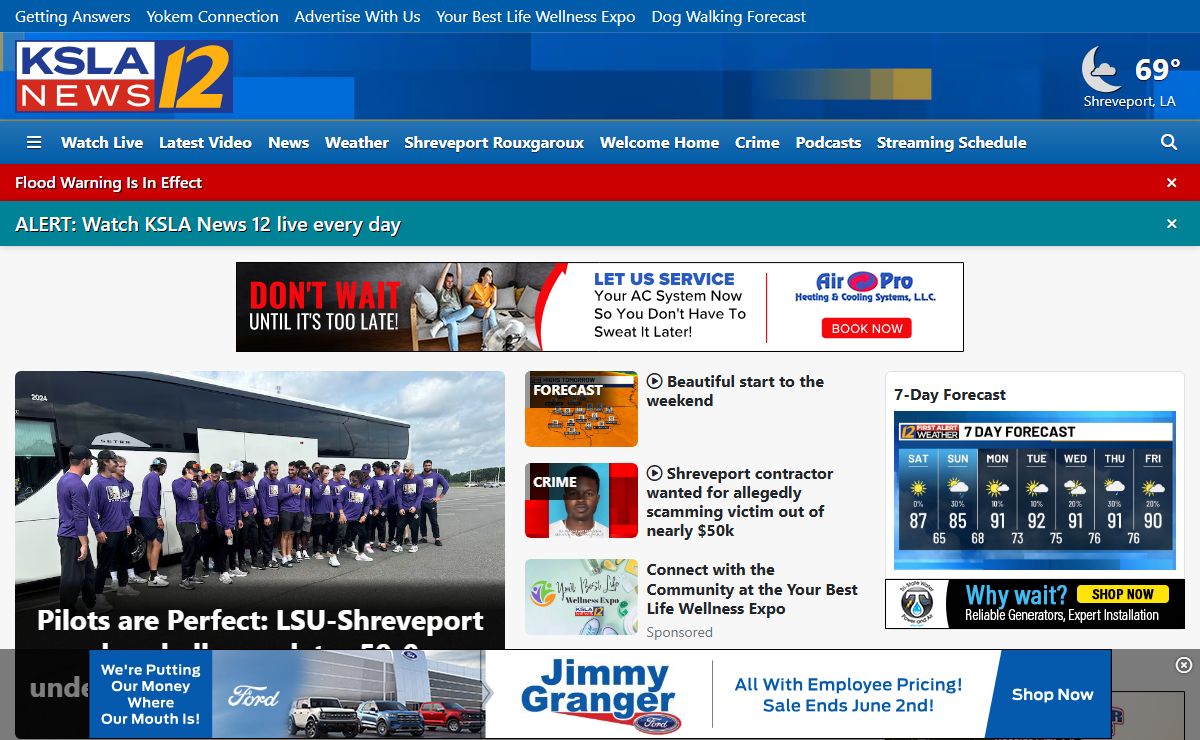Screen dimensions: 1200x740
Task: Open the CRIME story thumbnail
Action: pos(581,501)
